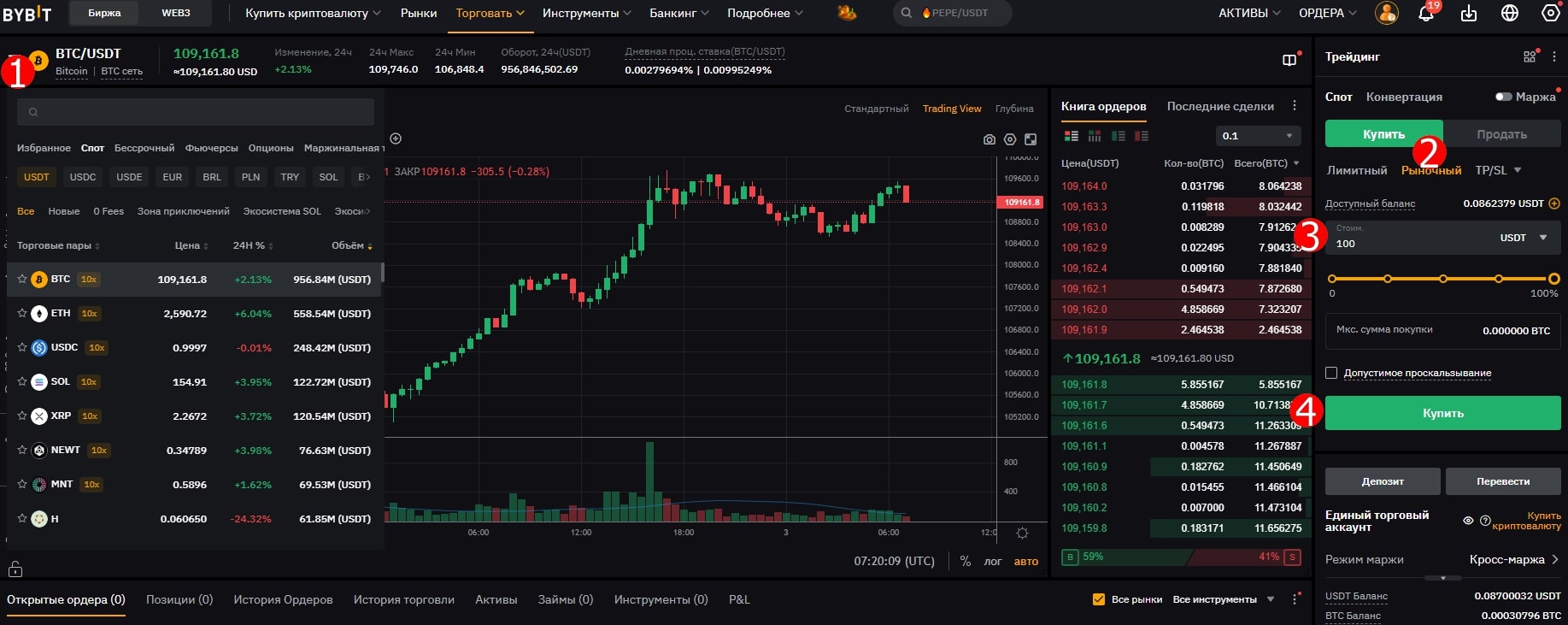Select horizontal order book layout icon
This screenshot has width=1568, height=625.
tap(1095, 136)
